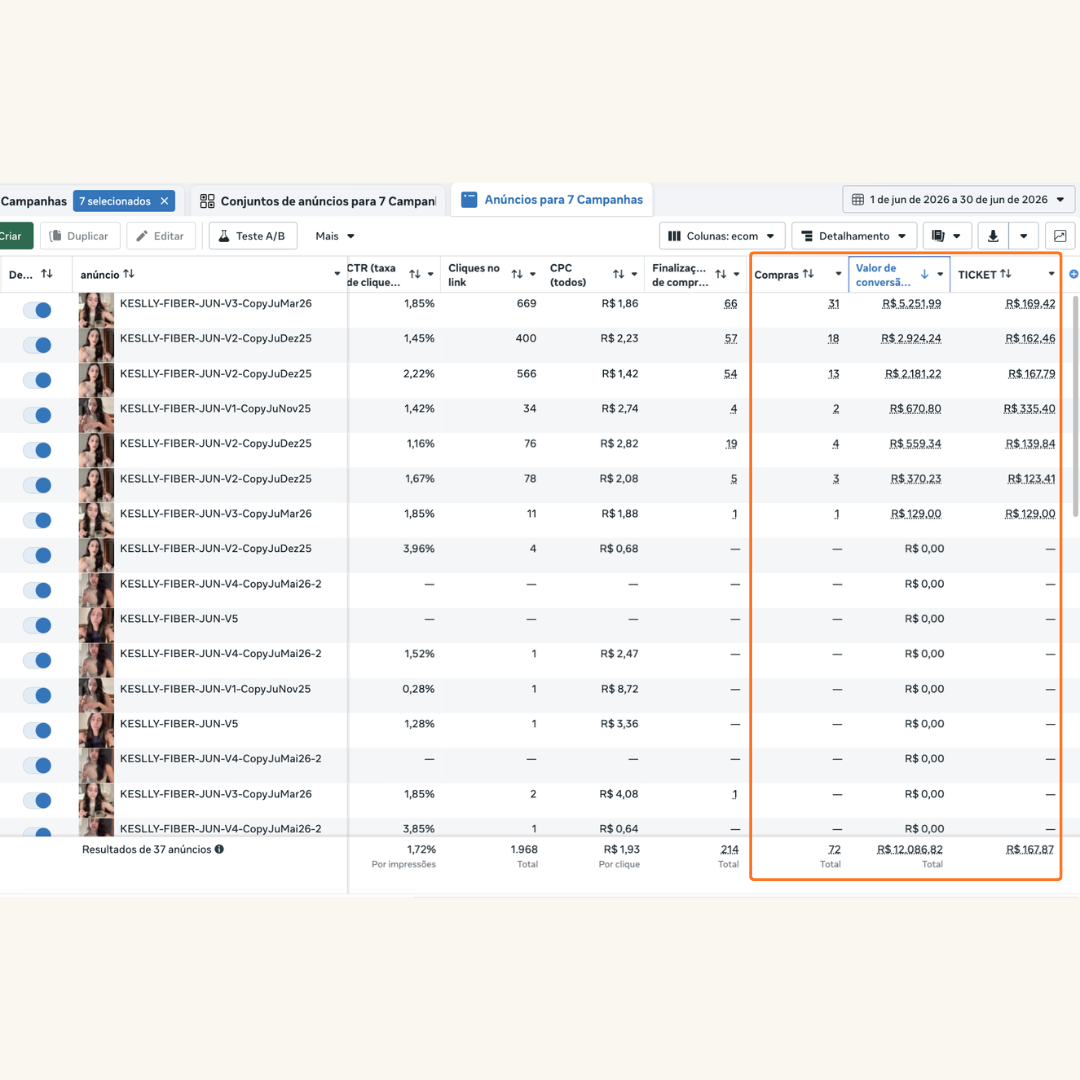Image resolution: width=1080 pixels, height=1080 pixels.
Task: Add a column with the blue plus icon
Action: 1073,274
